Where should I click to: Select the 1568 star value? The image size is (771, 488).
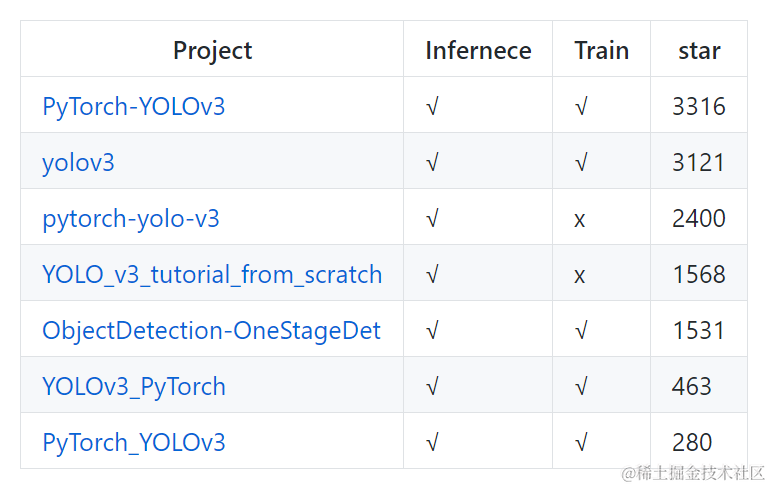698,274
